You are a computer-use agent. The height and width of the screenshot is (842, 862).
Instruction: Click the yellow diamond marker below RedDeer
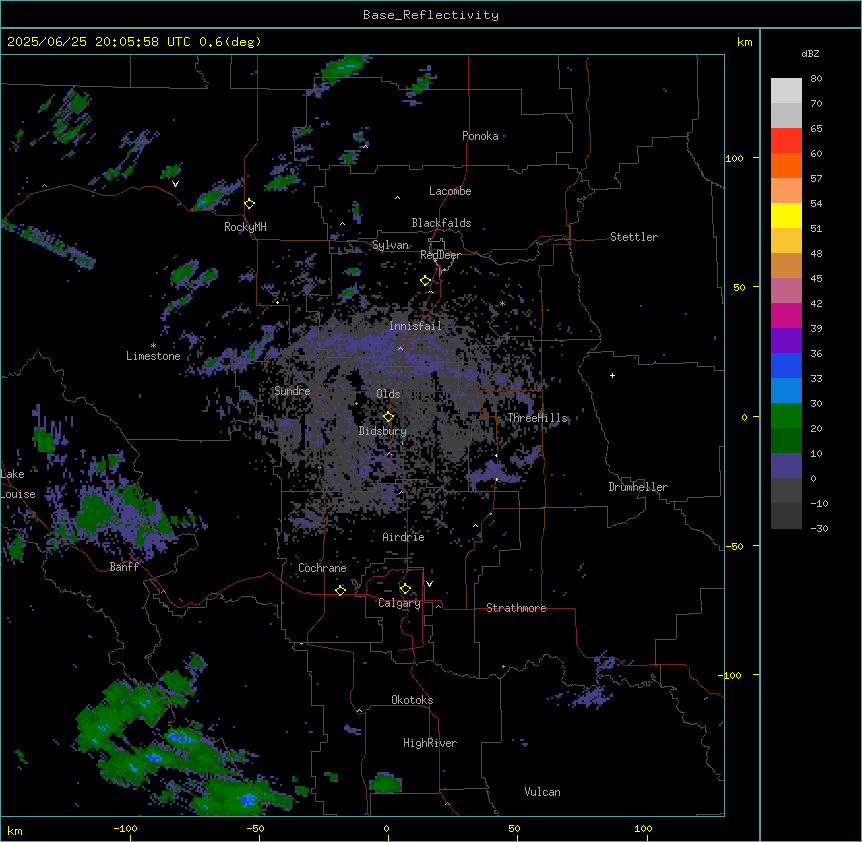tap(426, 281)
